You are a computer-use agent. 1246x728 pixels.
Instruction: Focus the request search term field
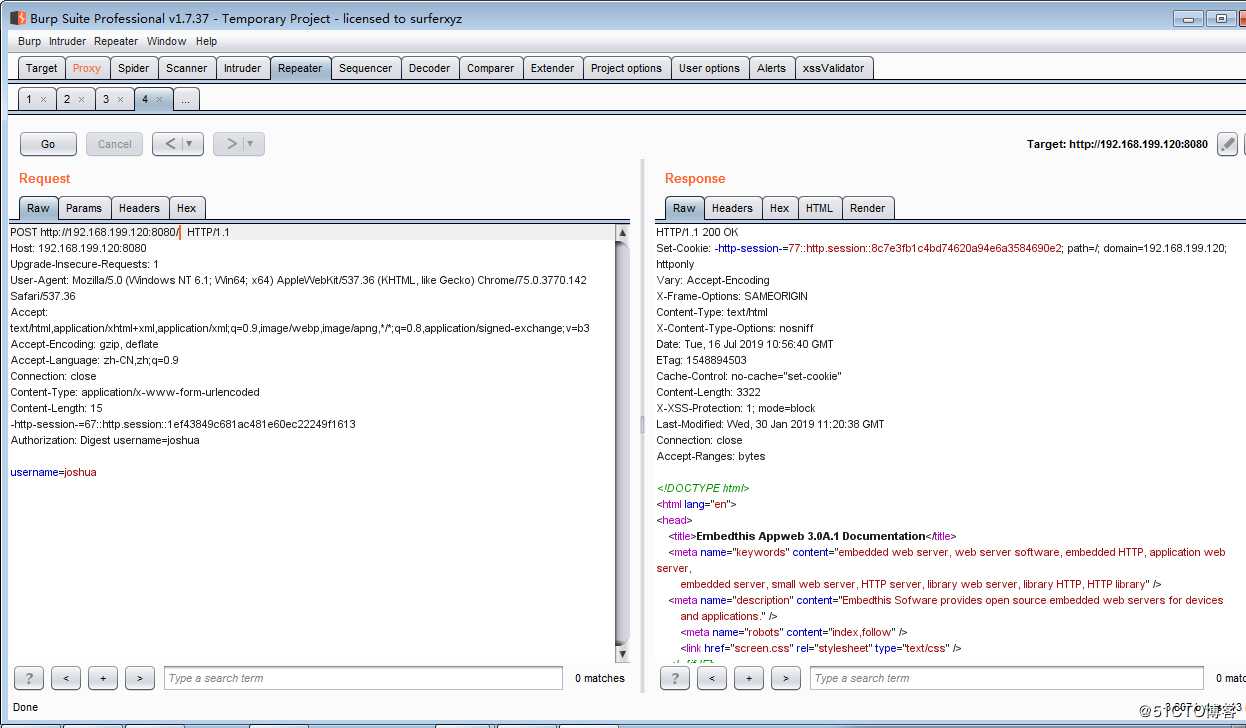coord(363,678)
